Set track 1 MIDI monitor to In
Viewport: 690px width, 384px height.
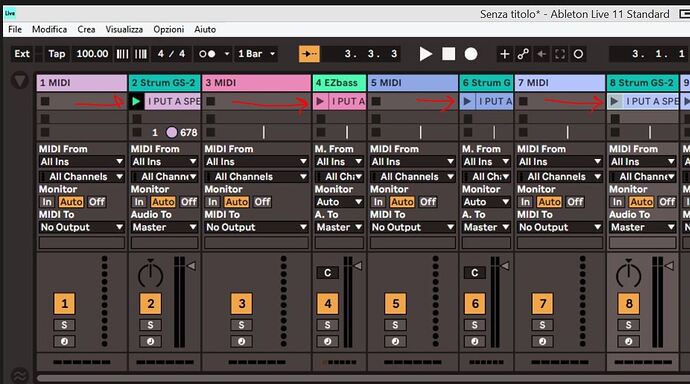click(x=47, y=202)
